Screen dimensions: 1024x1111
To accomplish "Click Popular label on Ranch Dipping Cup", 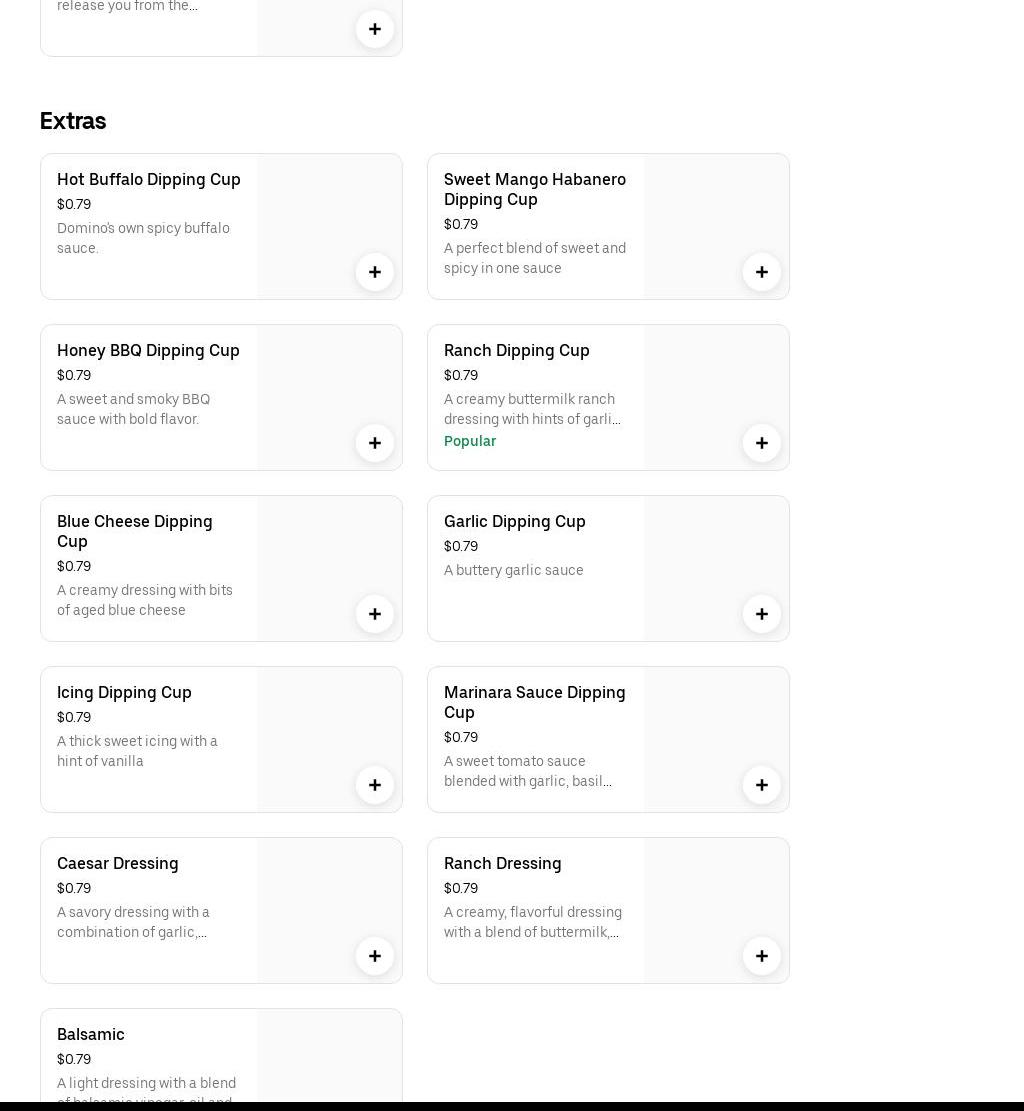I will click(470, 441).
